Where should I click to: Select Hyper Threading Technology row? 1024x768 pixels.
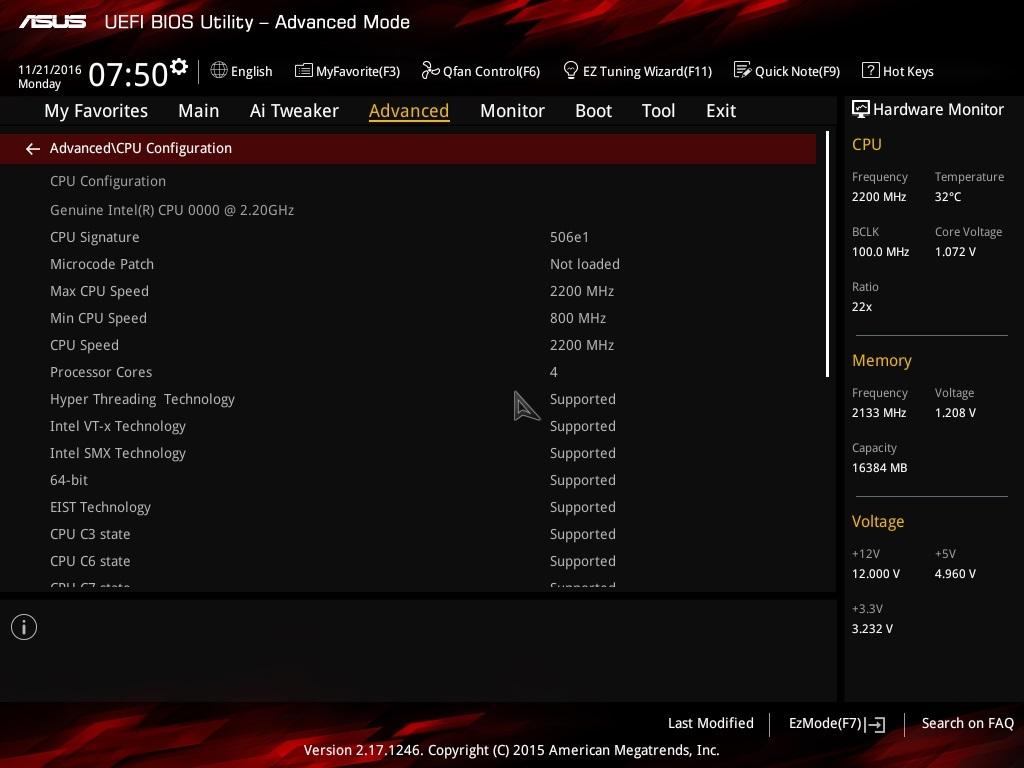[x=408, y=399]
